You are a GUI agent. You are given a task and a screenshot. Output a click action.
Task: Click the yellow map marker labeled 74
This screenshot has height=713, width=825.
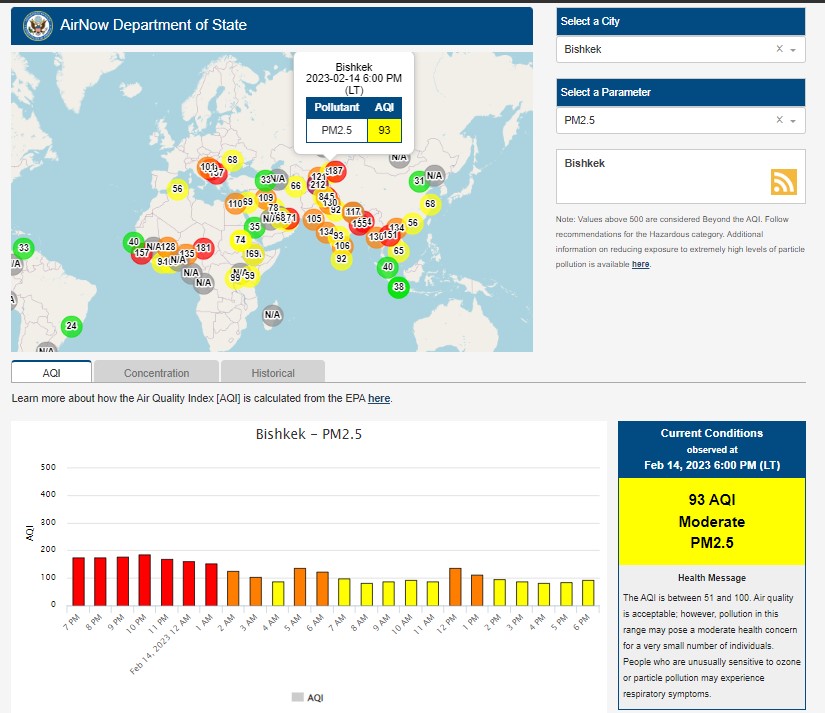(240, 240)
